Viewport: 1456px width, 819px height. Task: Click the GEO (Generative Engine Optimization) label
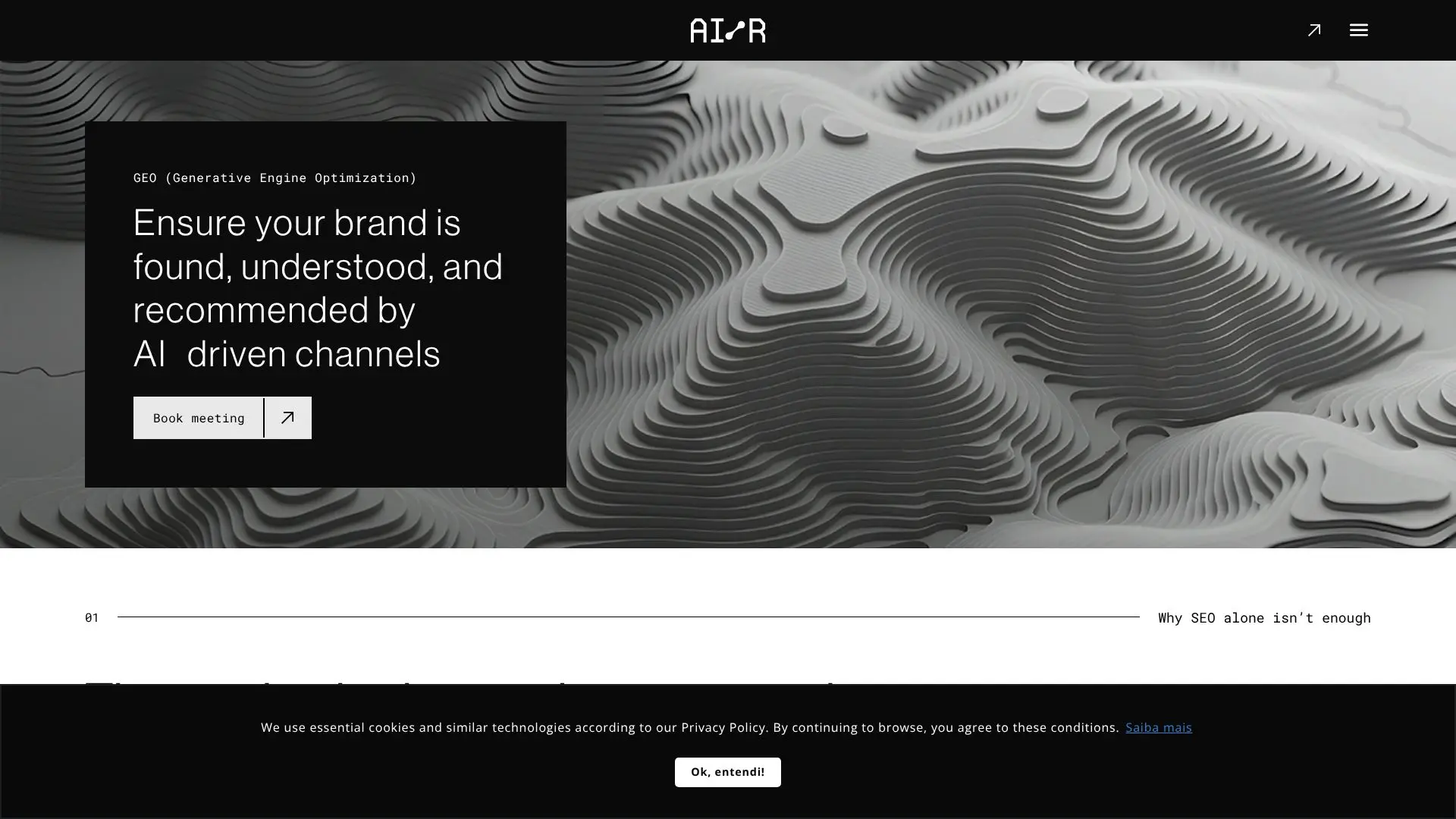(275, 177)
